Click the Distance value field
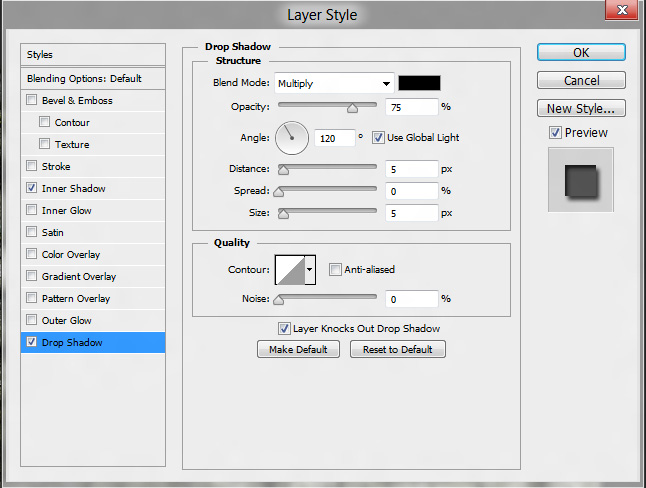This screenshot has height=488, width=646. 412,169
